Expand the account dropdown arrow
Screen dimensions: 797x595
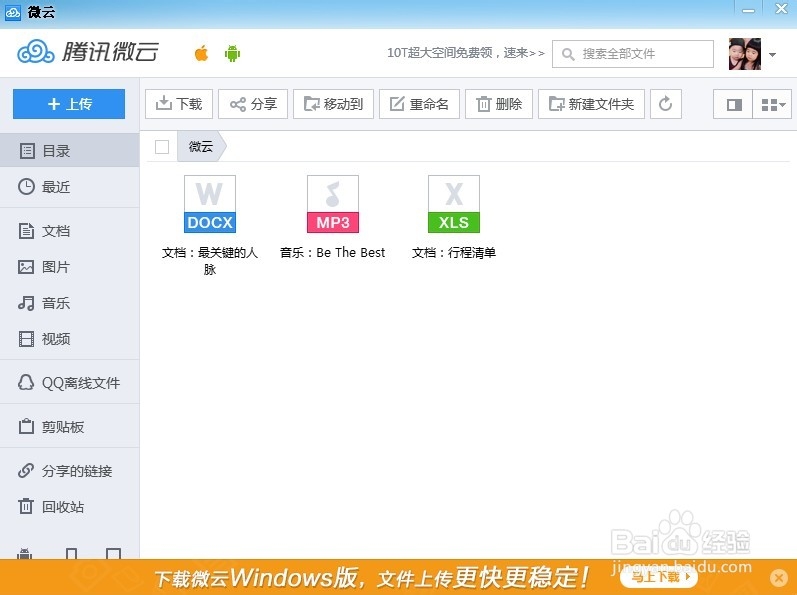pyautogui.click(x=772, y=54)
